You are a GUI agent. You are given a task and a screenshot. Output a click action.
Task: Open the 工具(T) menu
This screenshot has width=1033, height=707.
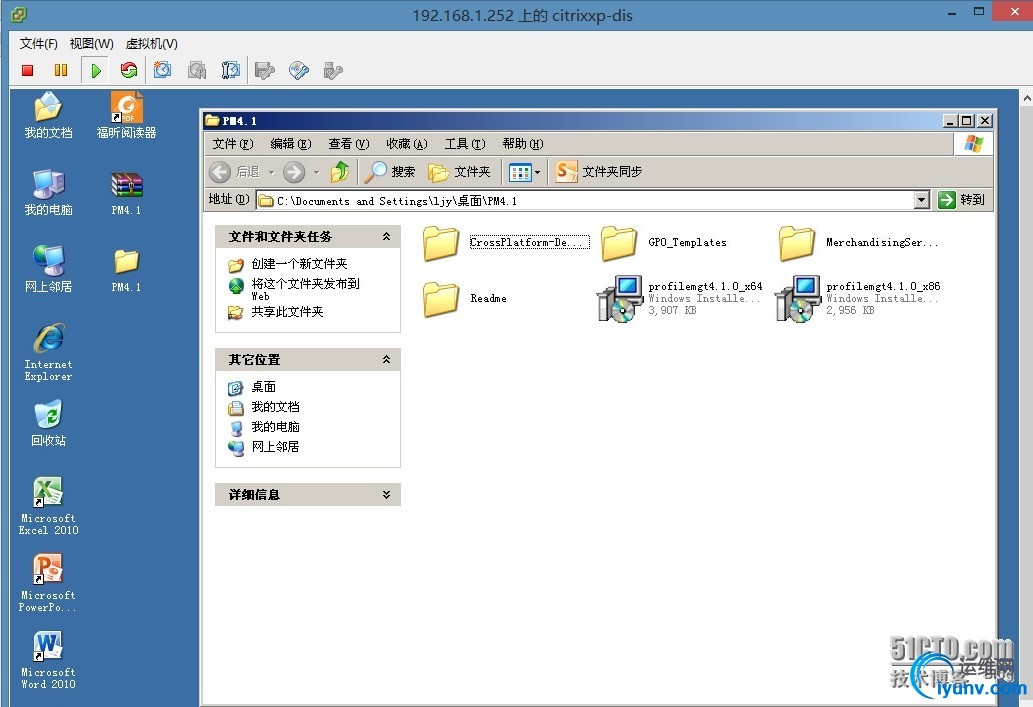click(464, 144)
